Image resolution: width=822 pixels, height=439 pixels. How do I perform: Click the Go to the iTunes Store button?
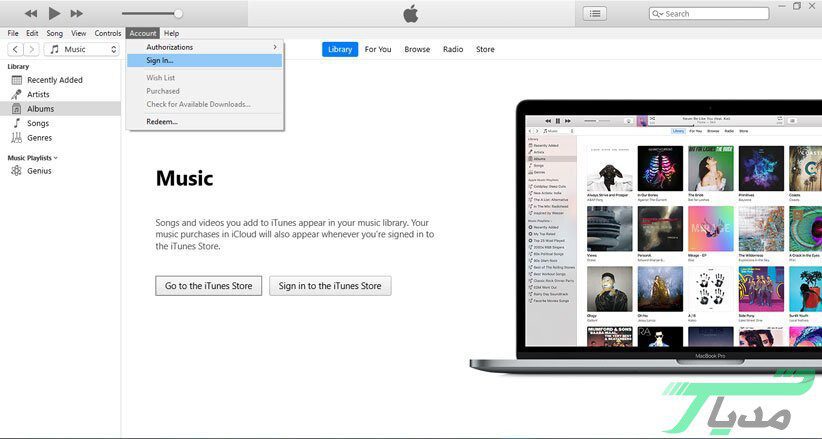209,286
